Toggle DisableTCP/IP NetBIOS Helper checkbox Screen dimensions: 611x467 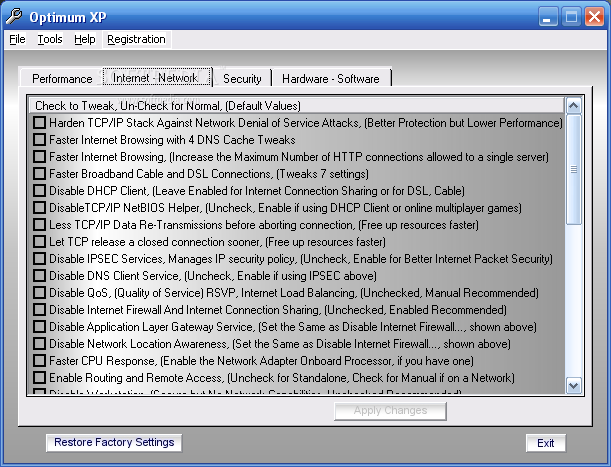coord(39,208)
